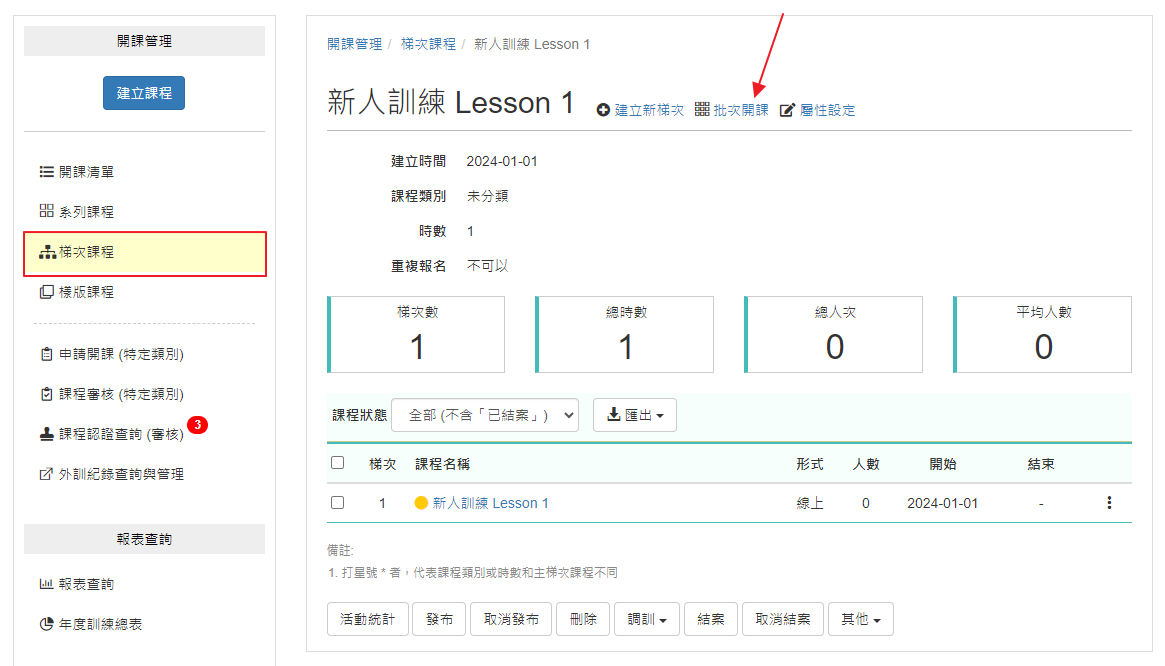Click the 開課清單 list icon in sidebar
This screenshot has width=1165, height=666.
[x=46, y=172]
